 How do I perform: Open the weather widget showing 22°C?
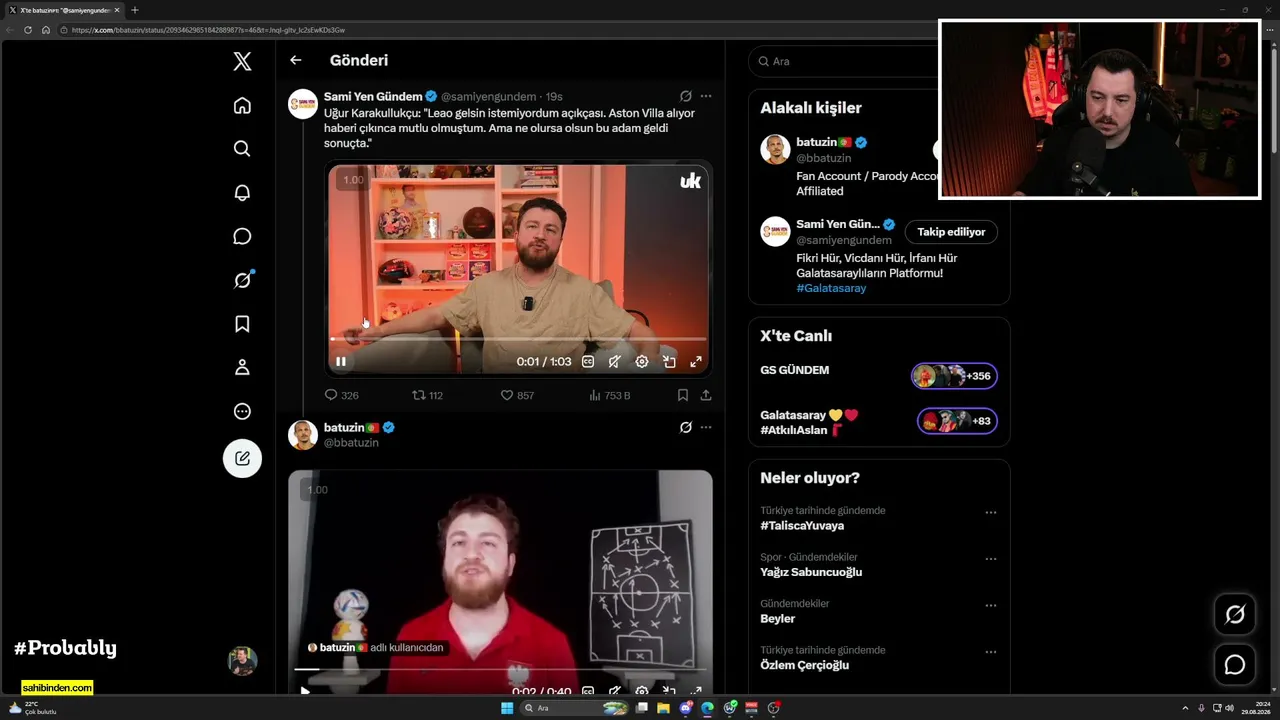click(x=32, y=708)
